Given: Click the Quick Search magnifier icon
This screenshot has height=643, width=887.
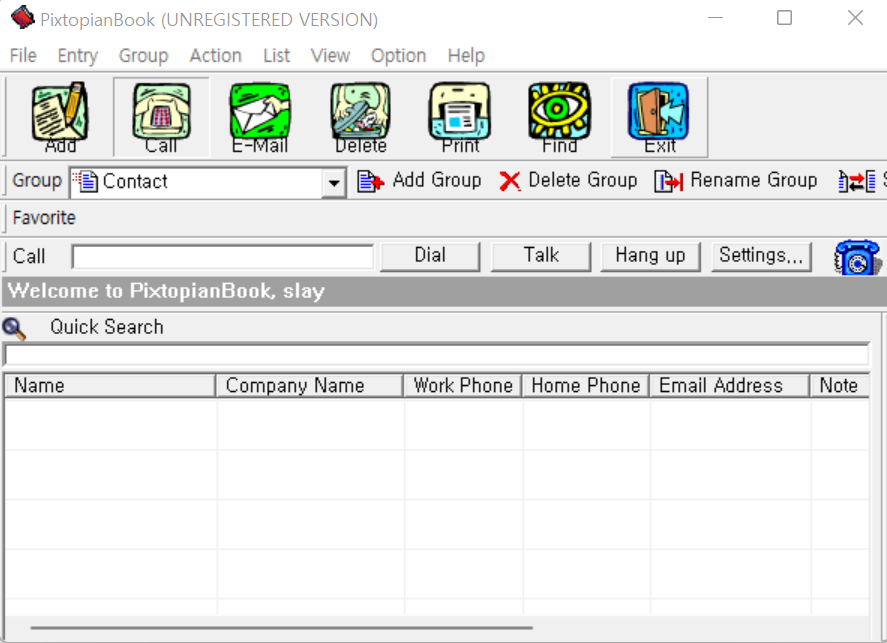Looking at the screenshot, I should click(x=14, y=329).
